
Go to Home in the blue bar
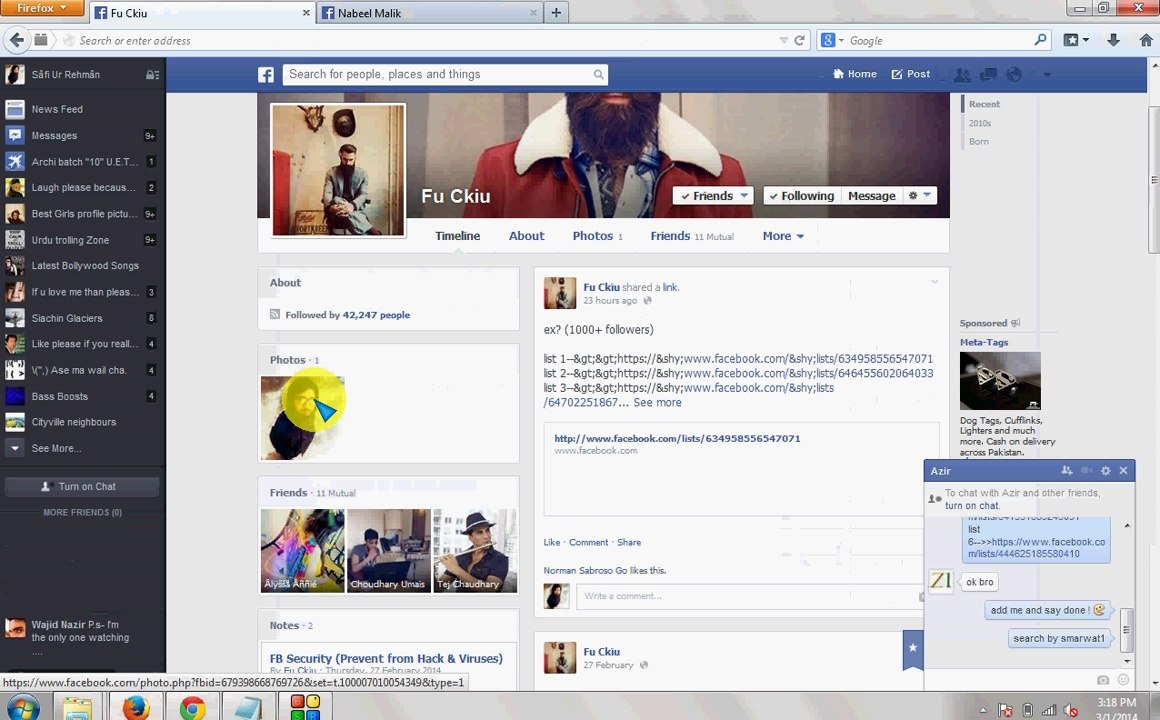tap(854, 74)
